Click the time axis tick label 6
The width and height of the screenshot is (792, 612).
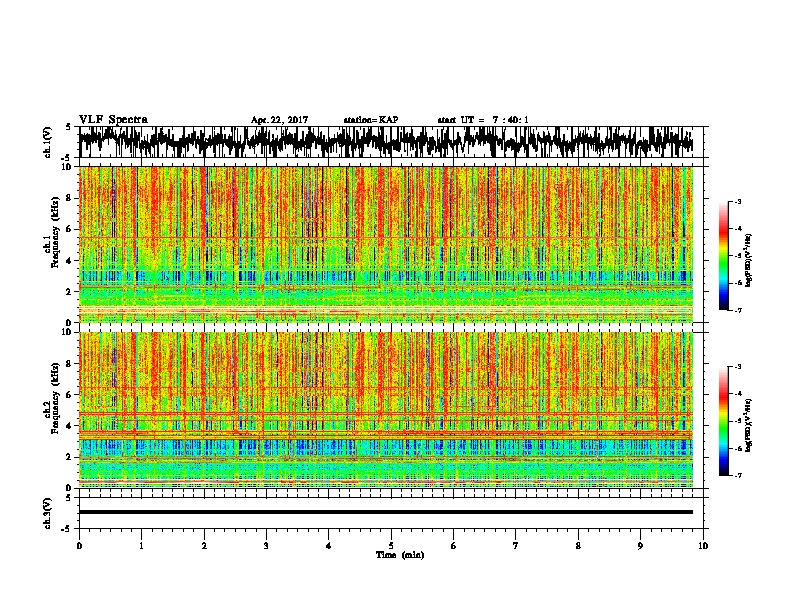454,545
